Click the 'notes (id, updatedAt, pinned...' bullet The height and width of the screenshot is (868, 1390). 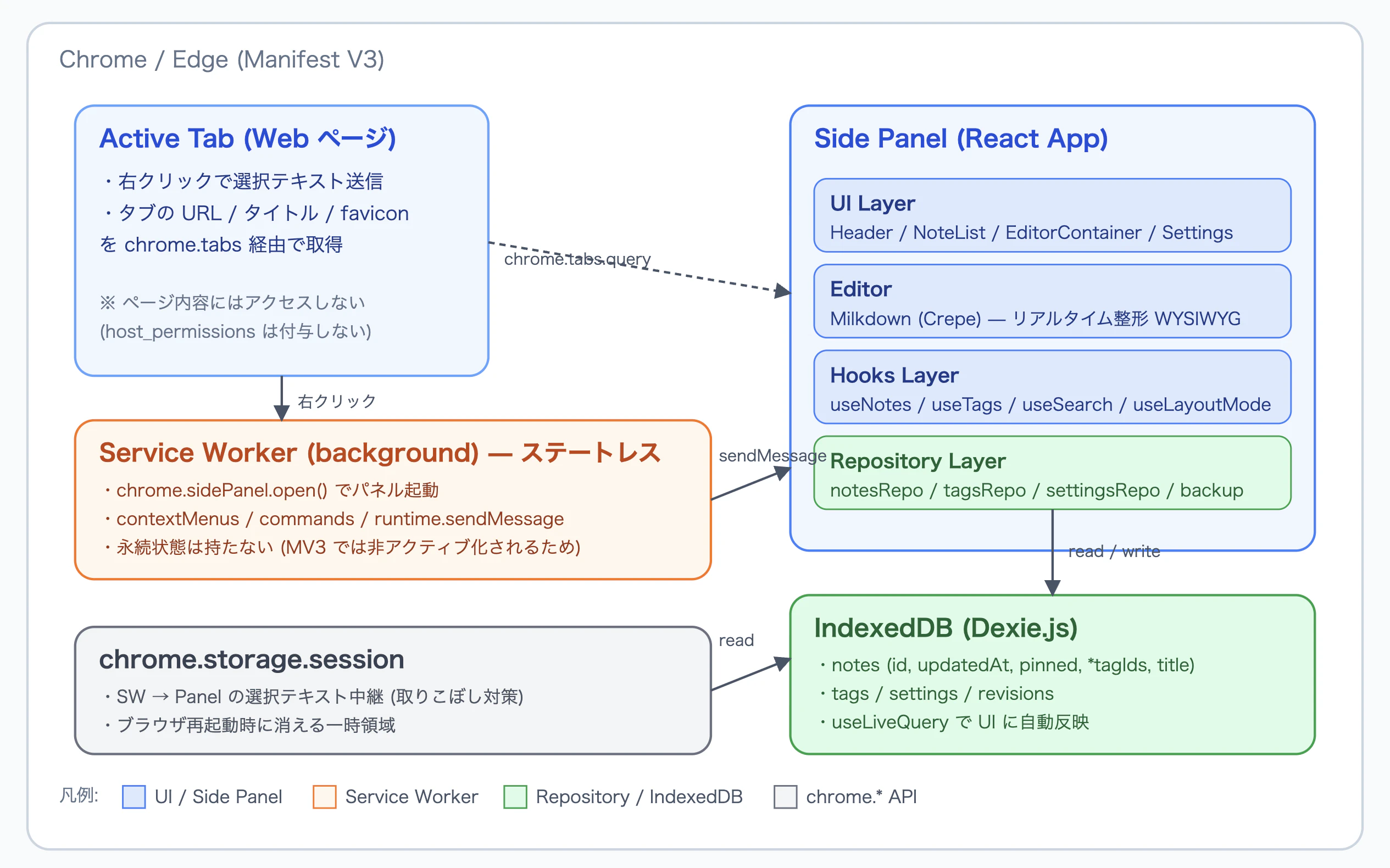(1006, 665)
